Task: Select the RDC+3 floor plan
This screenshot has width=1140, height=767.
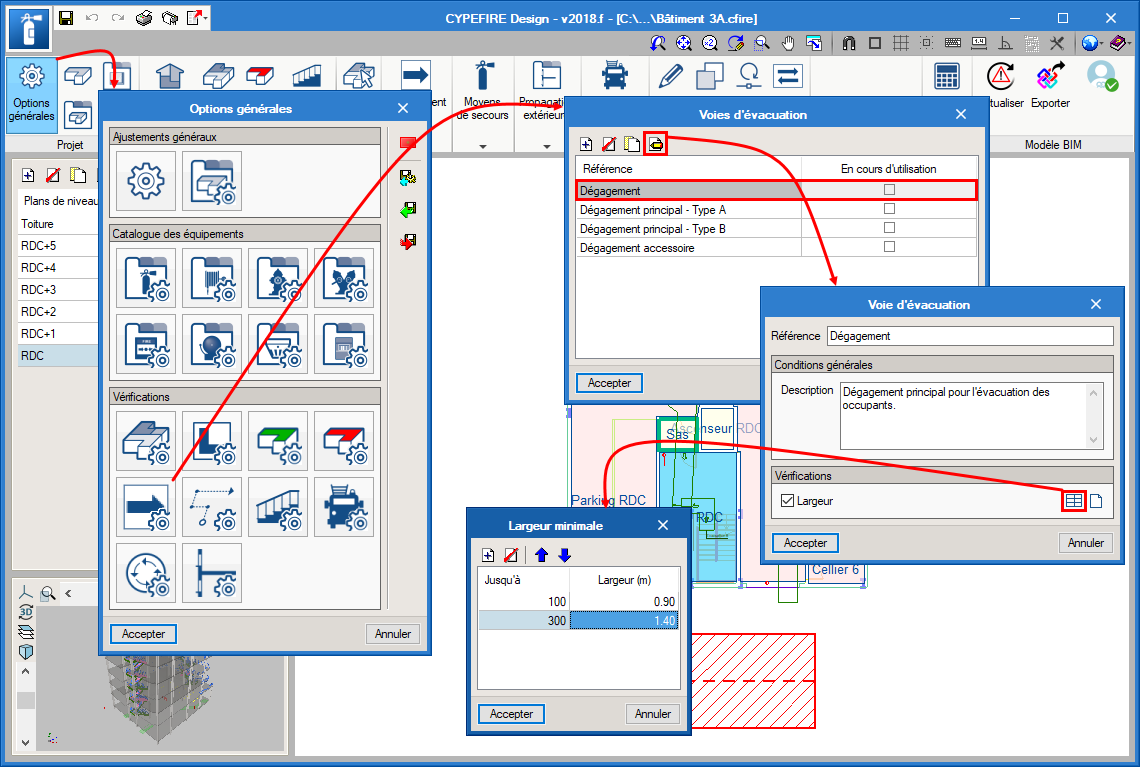Action: coord(58,289)
